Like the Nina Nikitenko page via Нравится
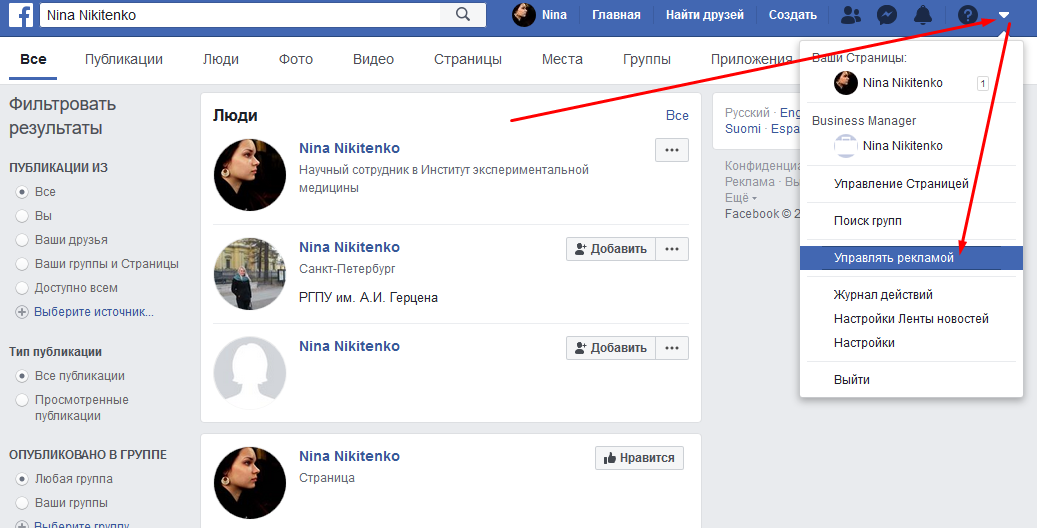This screenshot has height=528, width=1037. [x=640, y=458]
